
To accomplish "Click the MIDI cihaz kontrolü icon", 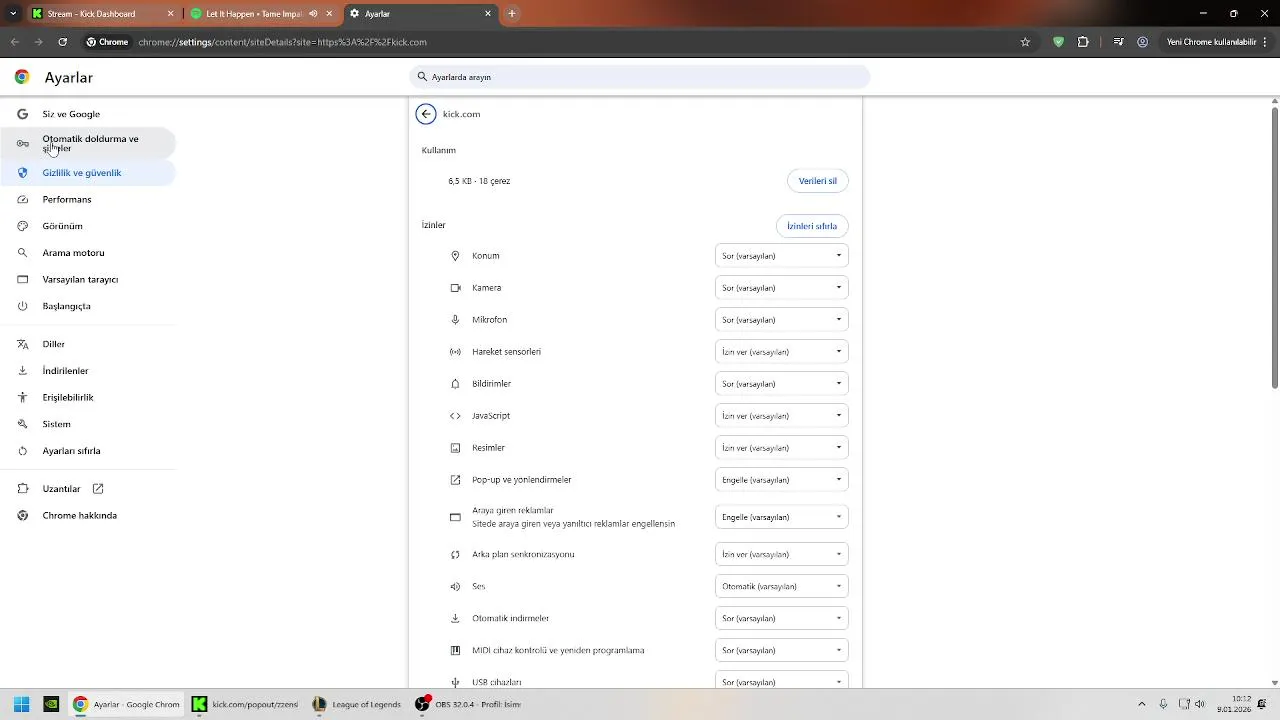I will click(455, 650).
